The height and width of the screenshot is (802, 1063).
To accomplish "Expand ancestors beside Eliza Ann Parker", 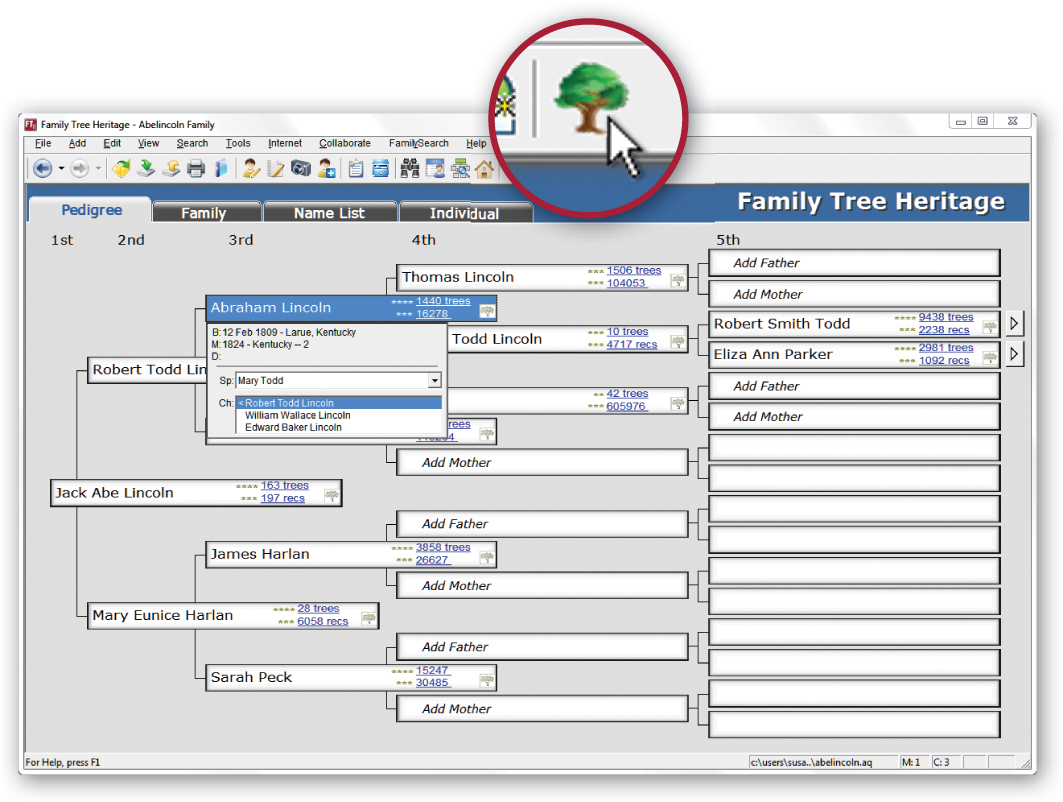I will 1013,355.
